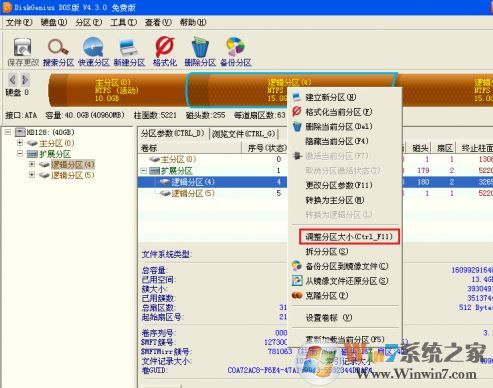Switch to the 分区参数(CTRL_D) tab

tap(173, 134)
